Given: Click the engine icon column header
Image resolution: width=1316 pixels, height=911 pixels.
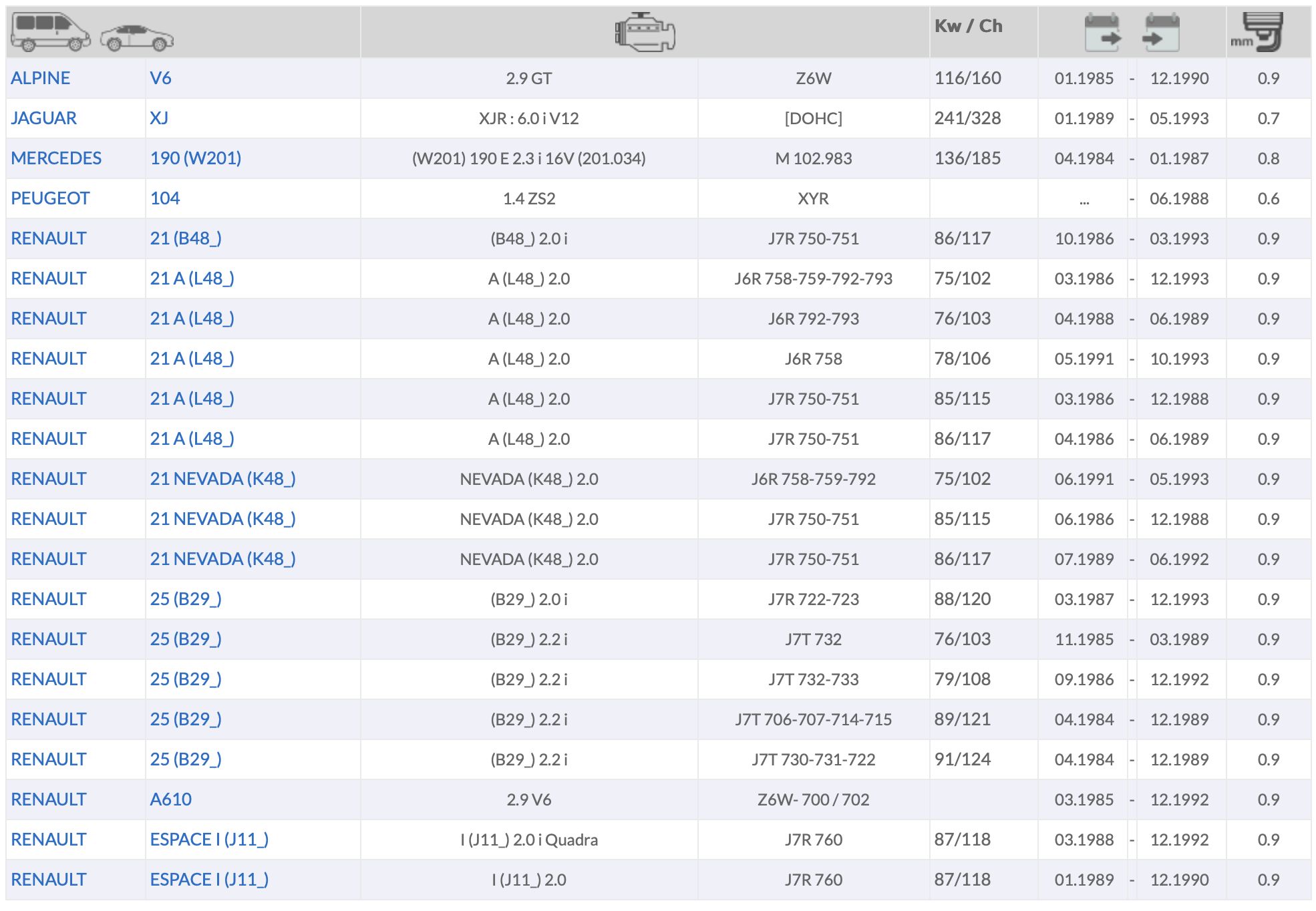Looking at the screenshot, I should tap(645, 32).
